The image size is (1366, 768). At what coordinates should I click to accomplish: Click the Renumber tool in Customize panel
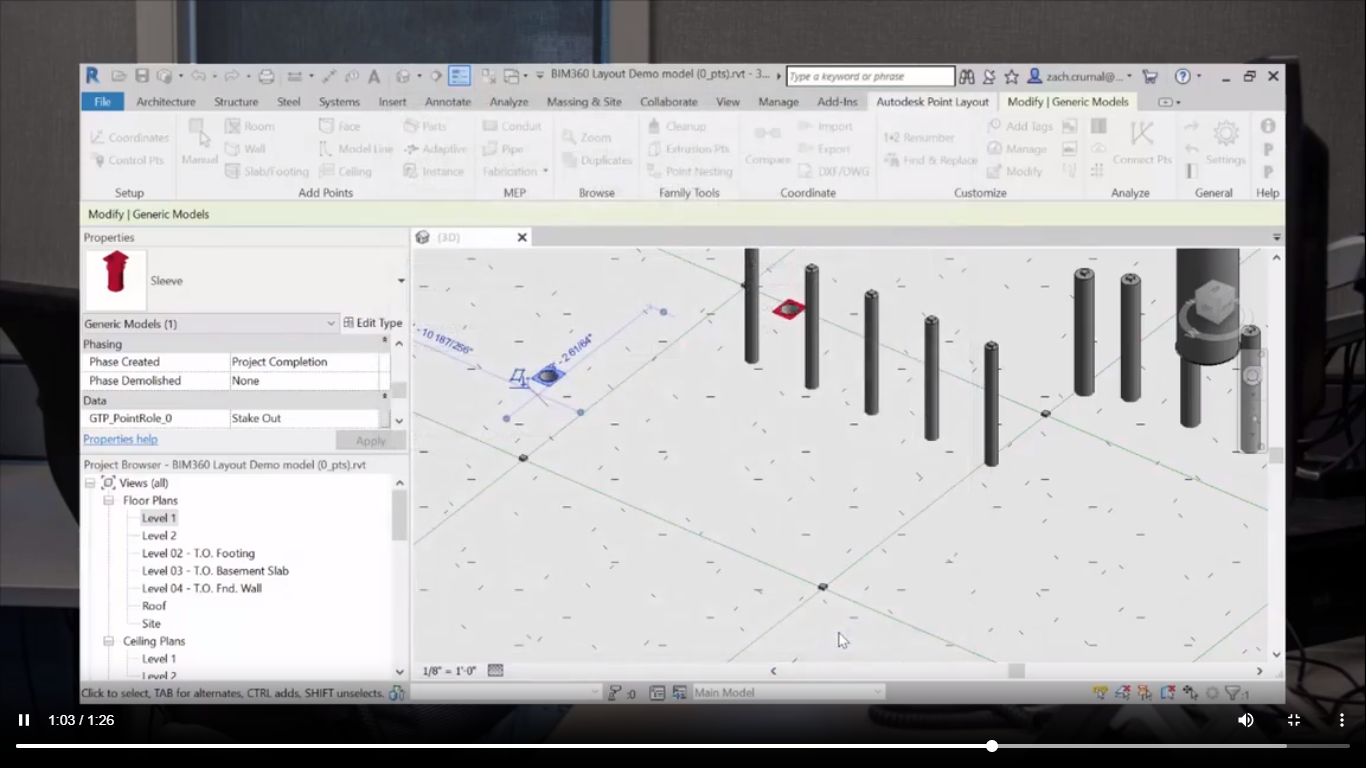(x=918, y=137)
